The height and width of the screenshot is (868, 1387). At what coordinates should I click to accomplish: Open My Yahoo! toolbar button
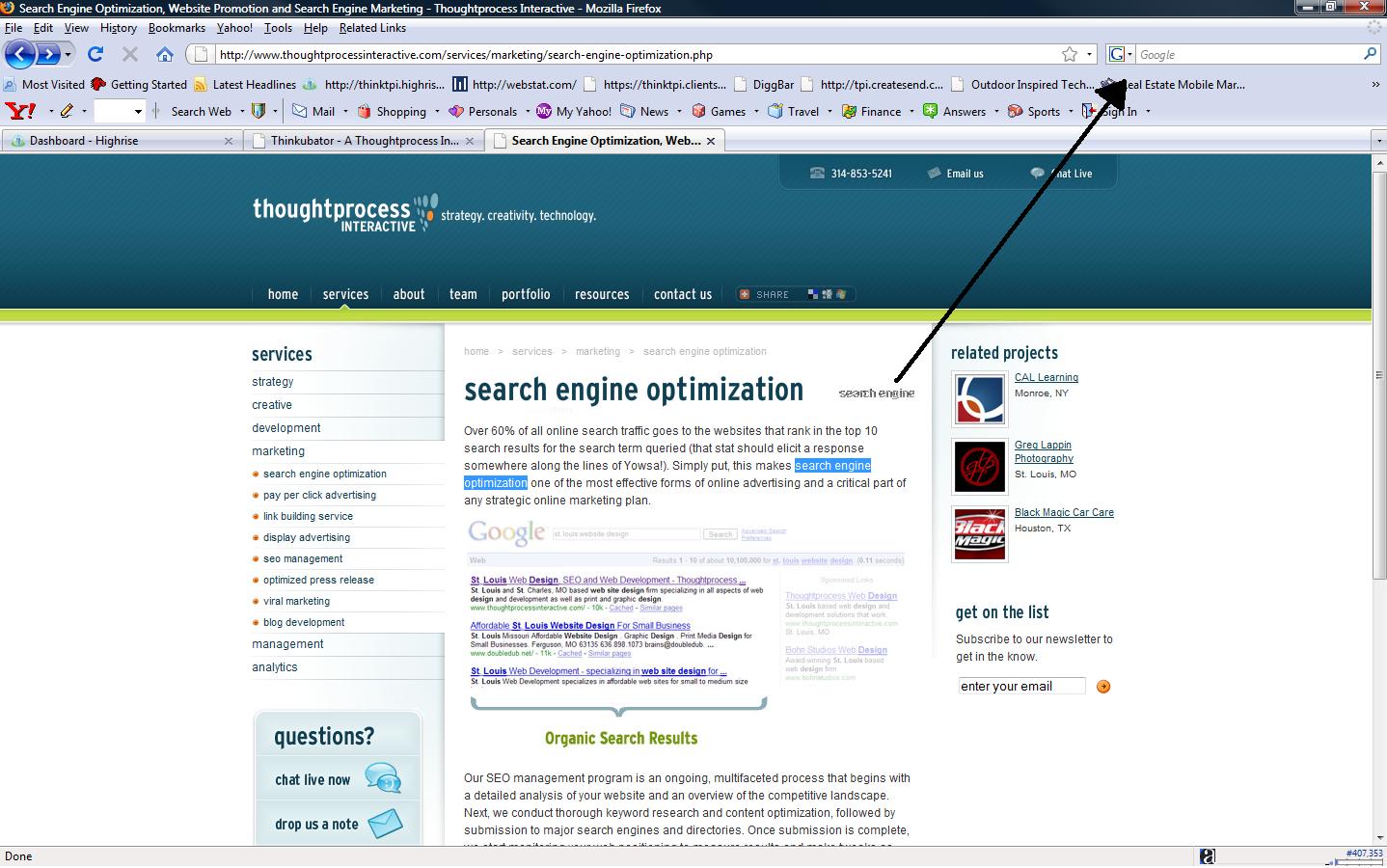click(x=575, y=111)
